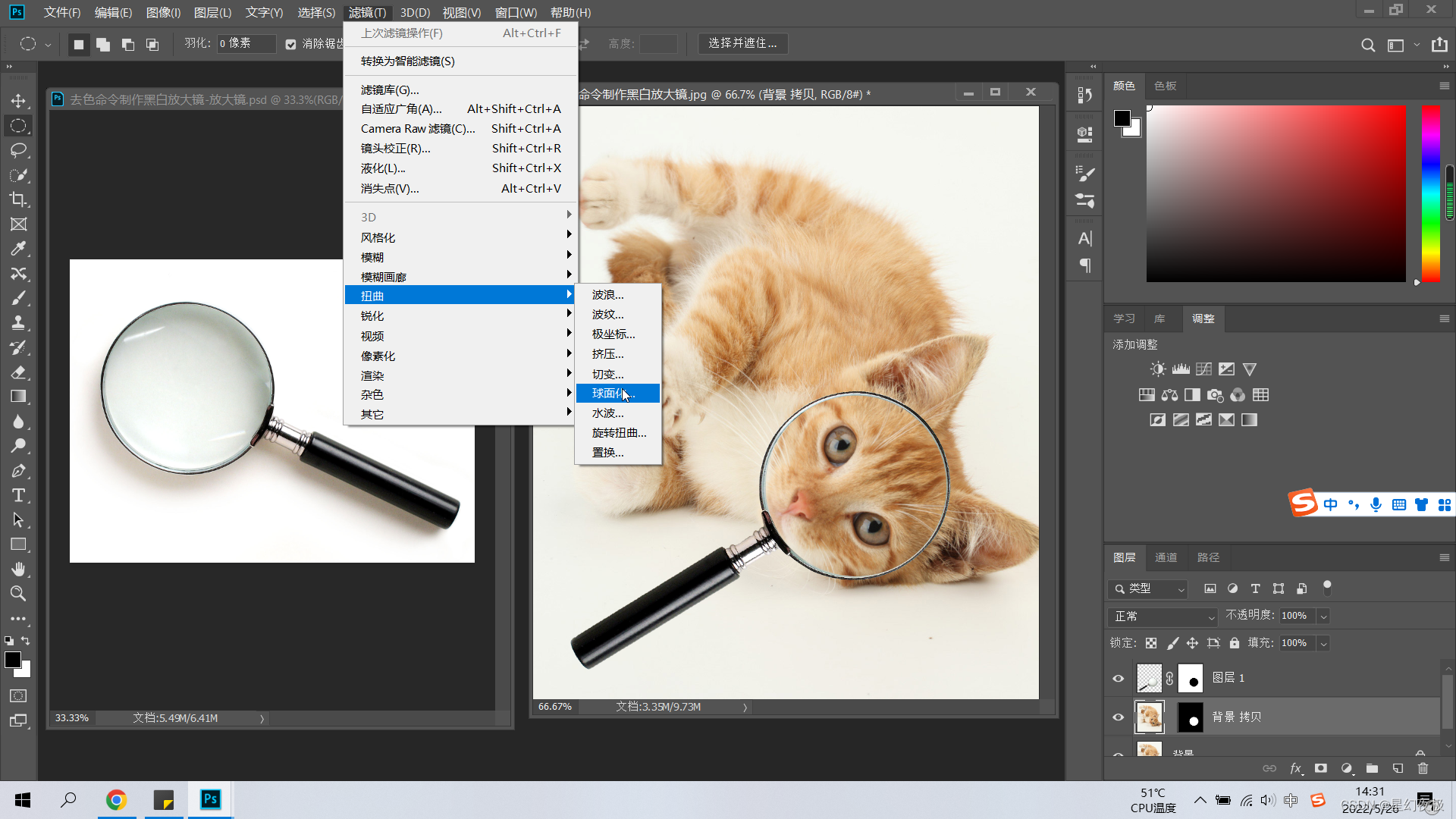1456x819 pixels.
Task: Click the delete layer trash icon
Action: [x=1423, y=768]
